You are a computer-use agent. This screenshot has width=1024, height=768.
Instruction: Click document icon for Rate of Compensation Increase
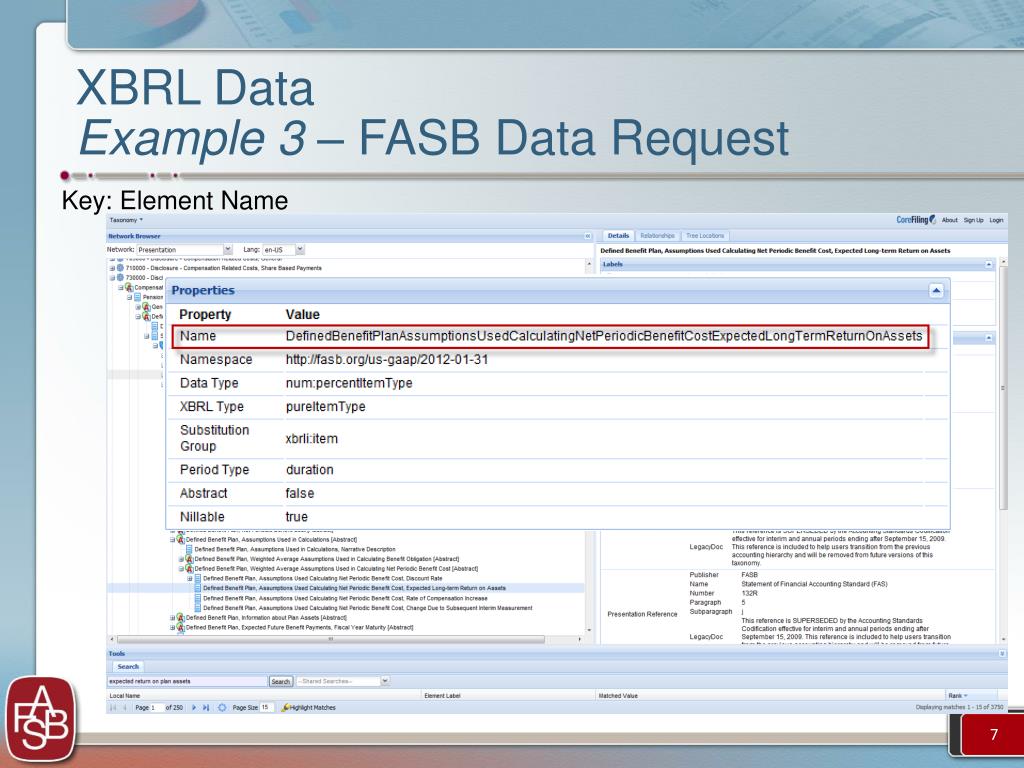(198, 598)
